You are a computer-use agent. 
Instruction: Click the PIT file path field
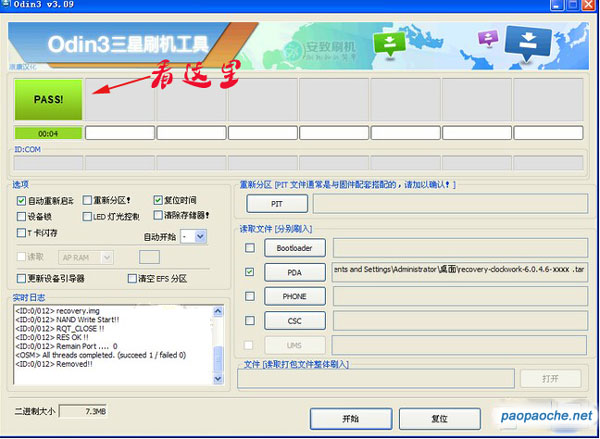[x=450, y=204]
